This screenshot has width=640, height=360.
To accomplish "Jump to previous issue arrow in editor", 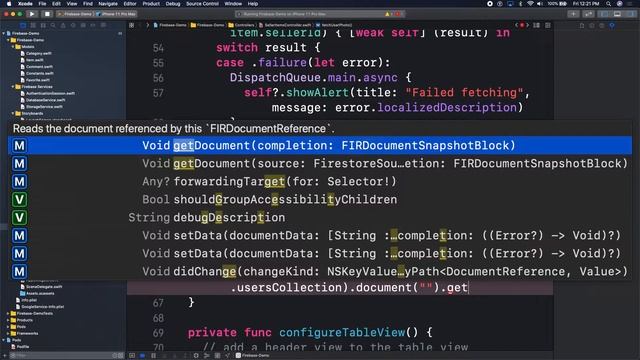I will (516, 25).
